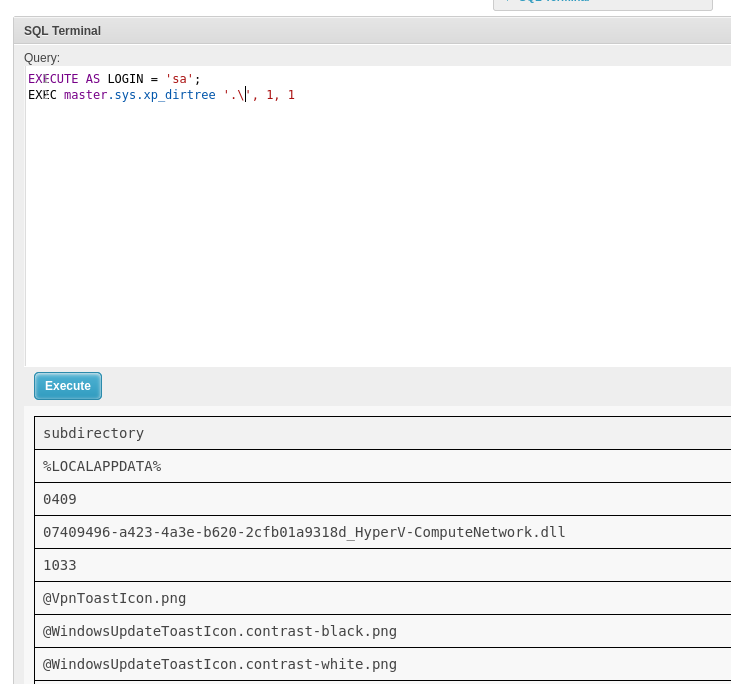Click the Execute button
Image resolution: width=731 pixels, height=684 pixels.
(68, 386)
